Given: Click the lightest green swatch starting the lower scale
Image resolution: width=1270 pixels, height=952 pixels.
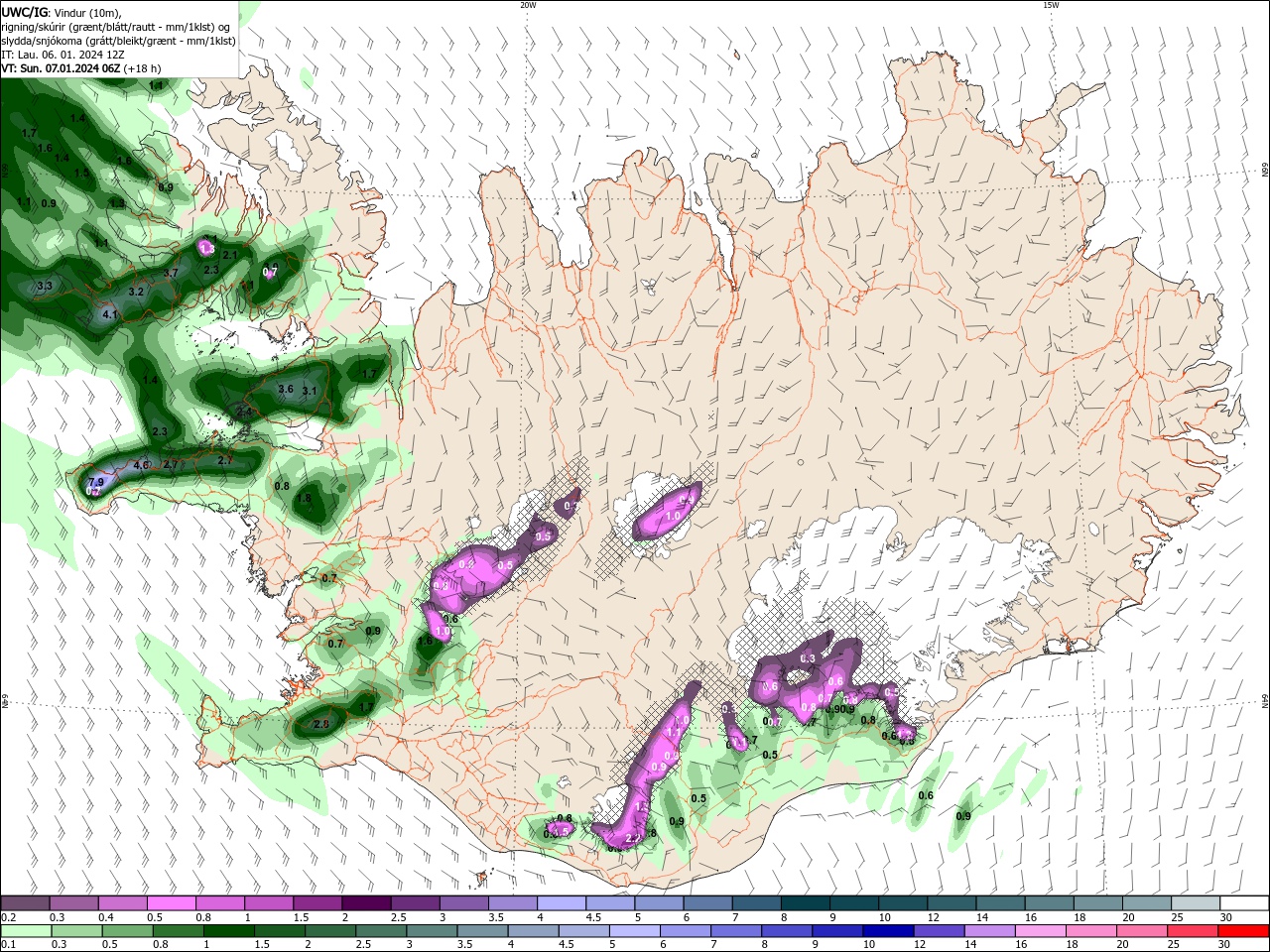Looking at the screenshot, I should pos(26,931).
